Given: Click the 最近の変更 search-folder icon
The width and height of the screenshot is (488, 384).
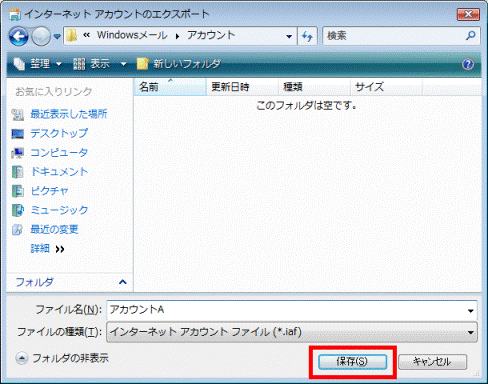Looking at the screenshot, I should coord(17,230).
